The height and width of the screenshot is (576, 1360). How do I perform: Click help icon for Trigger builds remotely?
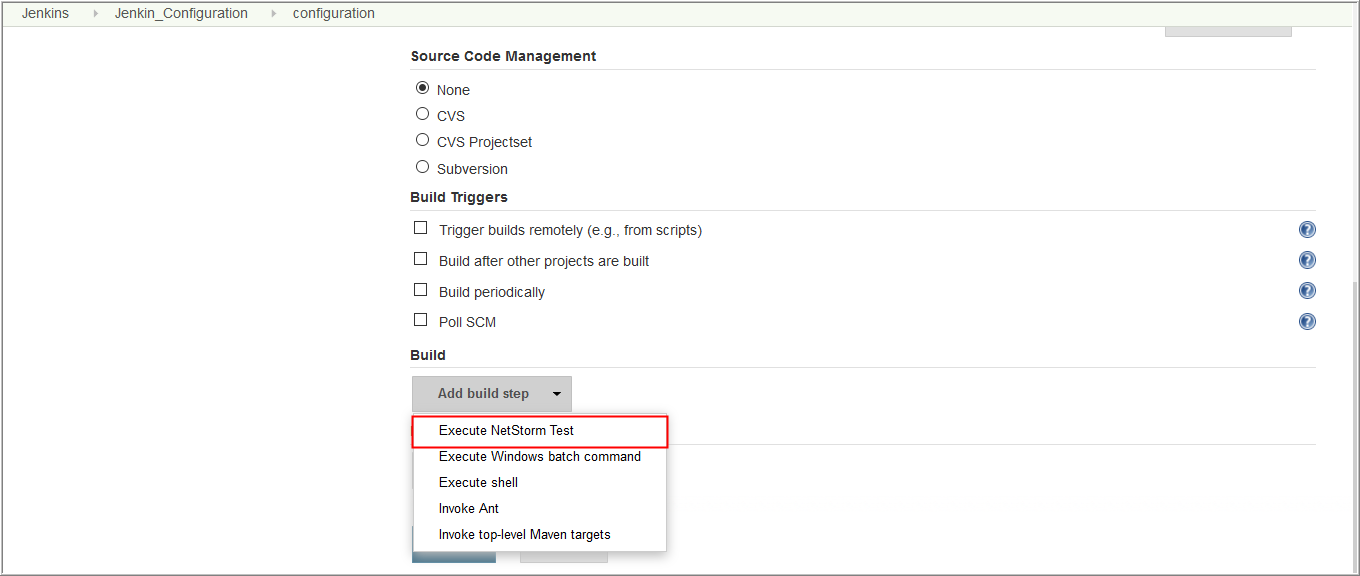(x=1307, y=230)
